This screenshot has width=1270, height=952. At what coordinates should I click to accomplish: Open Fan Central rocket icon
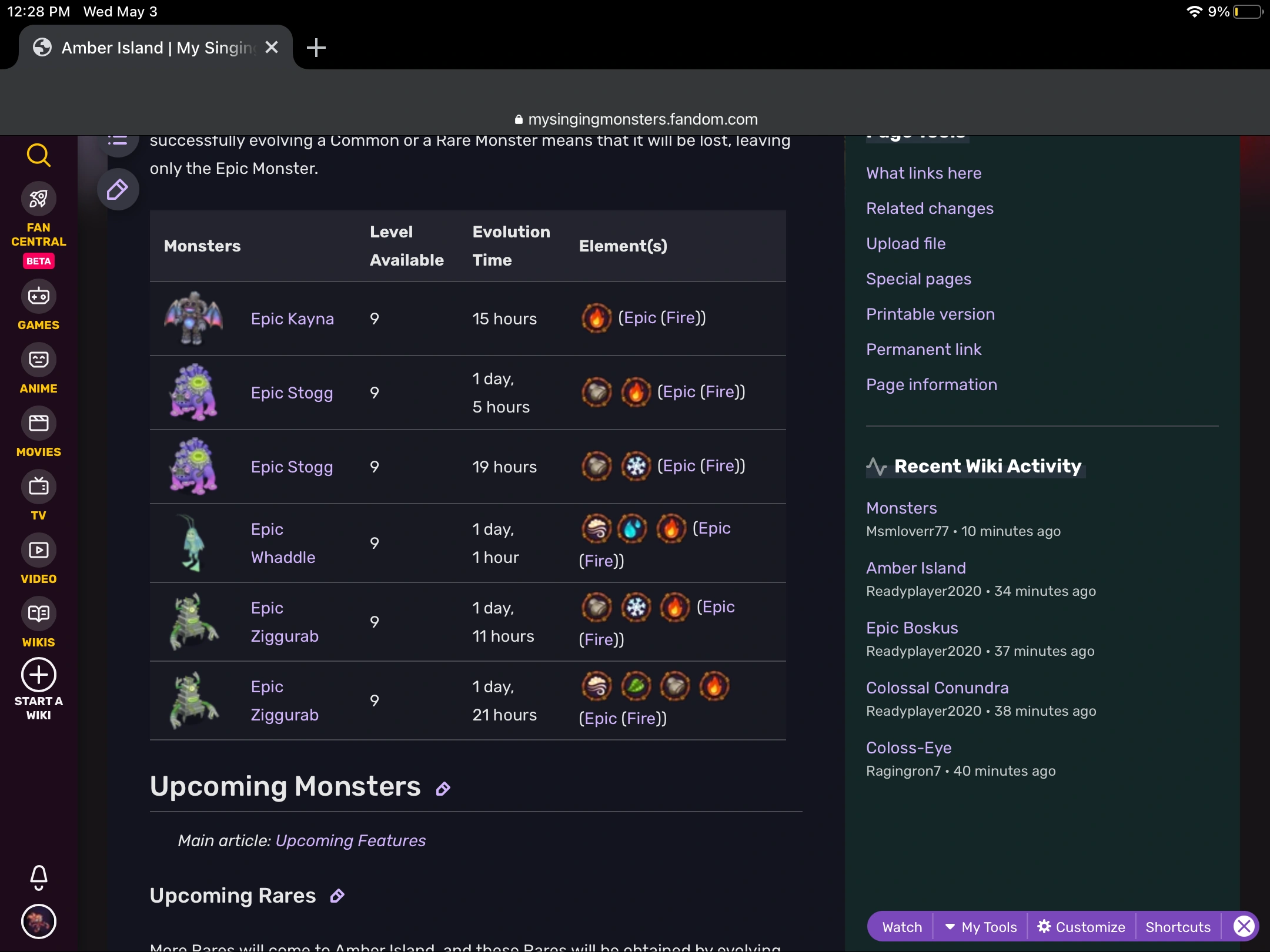(38, 199)
